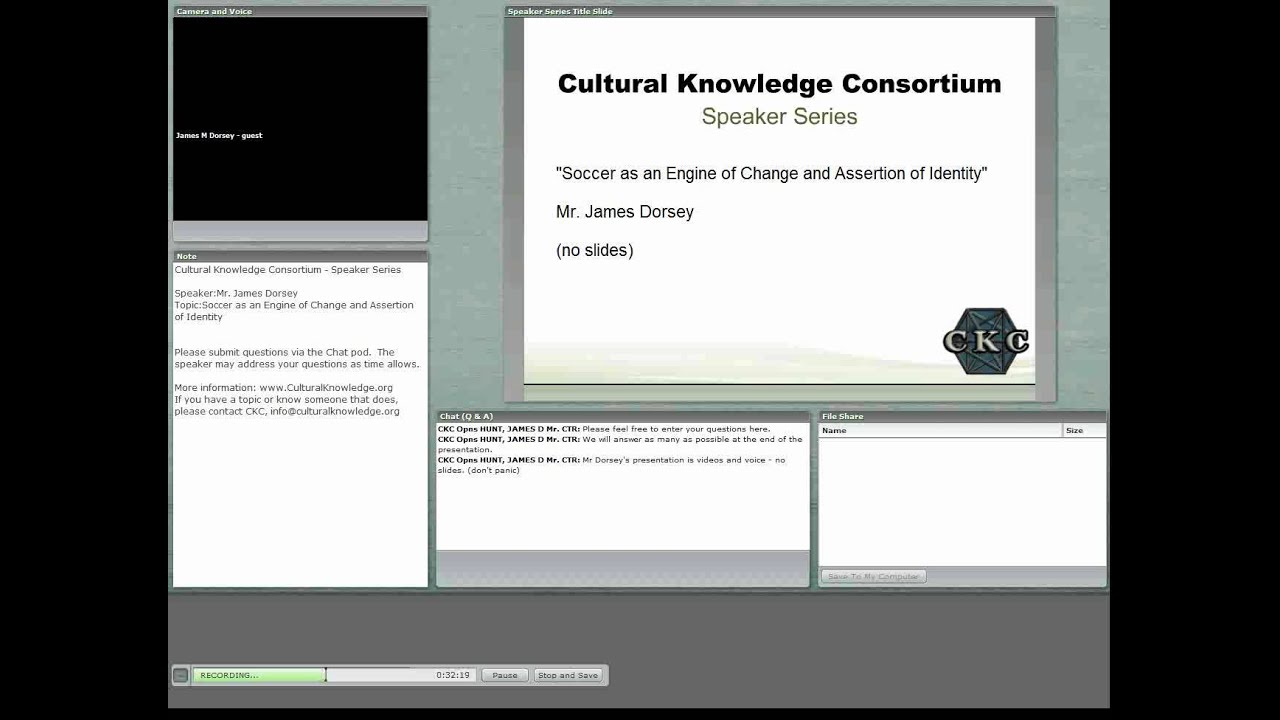The width and height of the screenshot is (1280, 720).
Task: Click the www.CulturalKnowledge.org link in Note
Action: coord(326,388)
